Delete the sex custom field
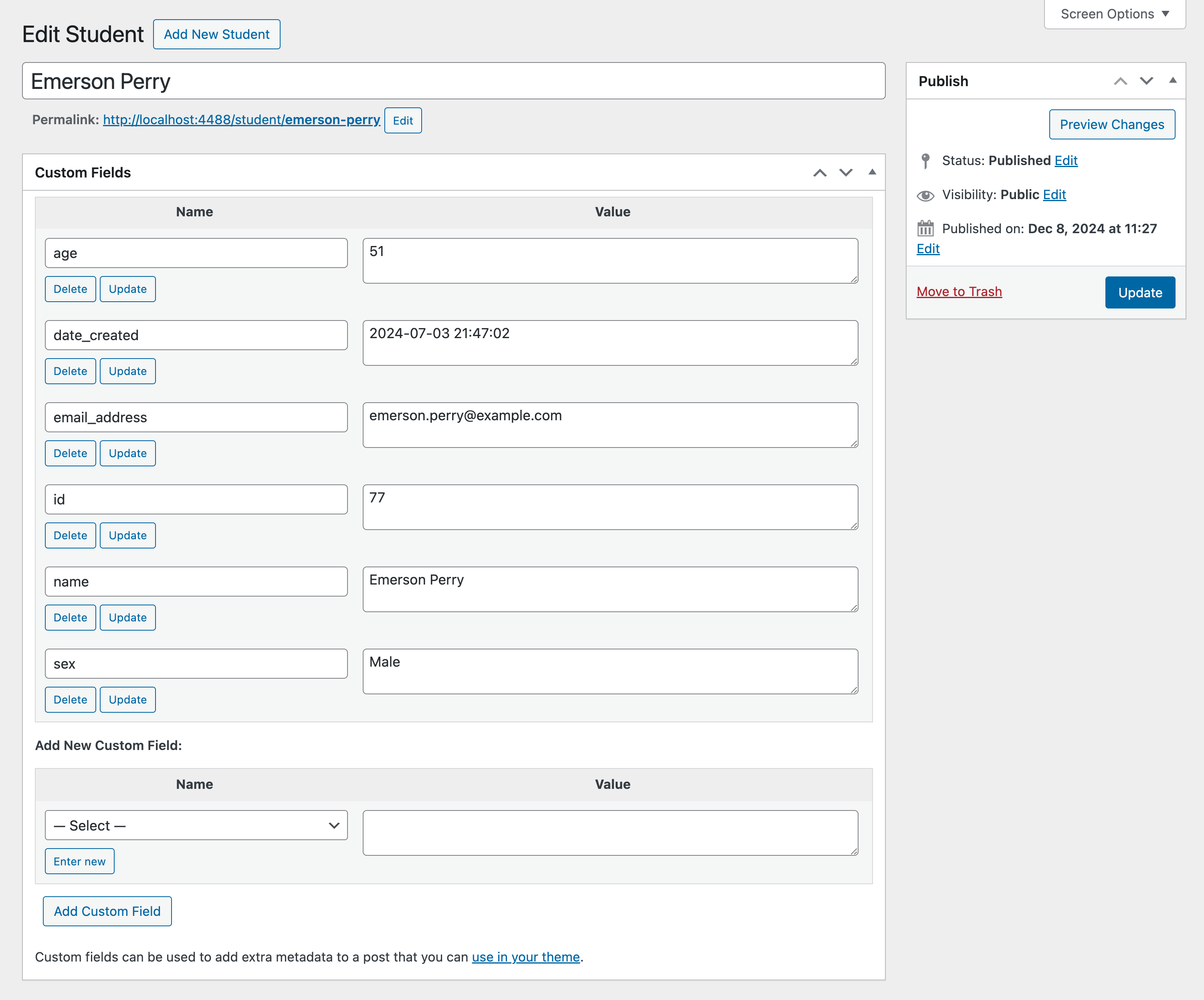 (71, 699)
